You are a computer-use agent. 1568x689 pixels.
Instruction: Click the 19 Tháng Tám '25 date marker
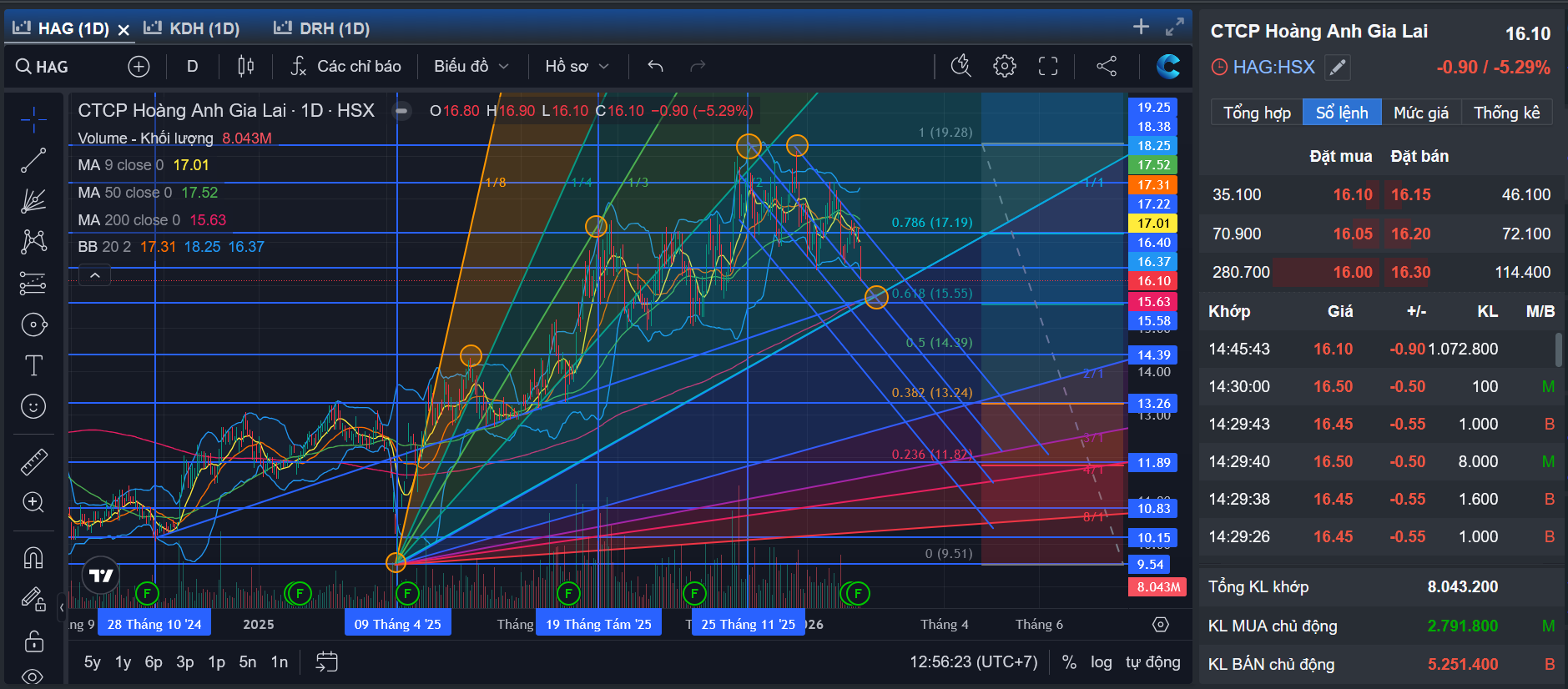pyautogui.click(x=599, y=624)
